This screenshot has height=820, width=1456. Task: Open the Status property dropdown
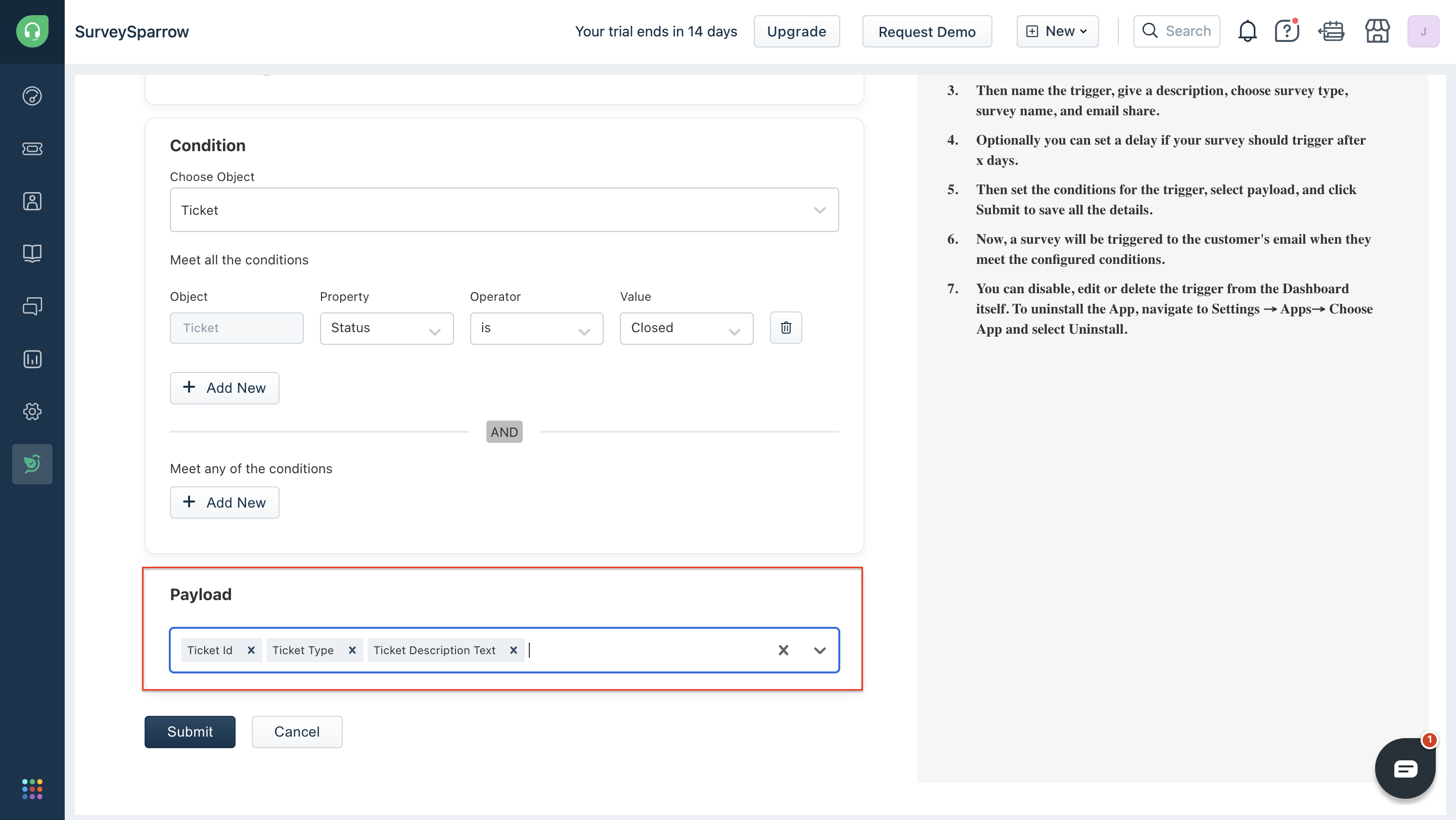click(x=387, y=328)
